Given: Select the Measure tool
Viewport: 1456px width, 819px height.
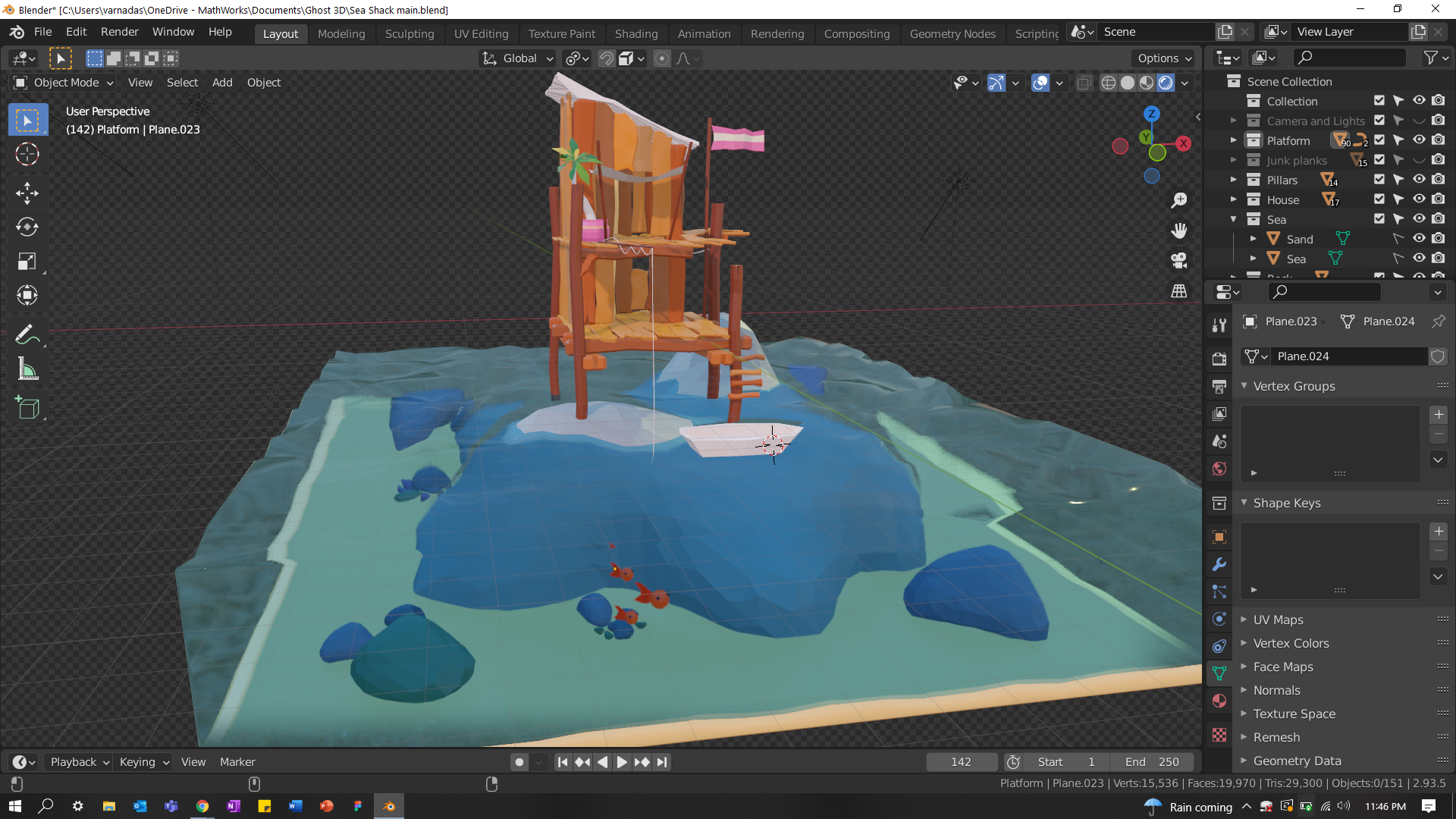Looking at the screenshot, I should point(27,370).
